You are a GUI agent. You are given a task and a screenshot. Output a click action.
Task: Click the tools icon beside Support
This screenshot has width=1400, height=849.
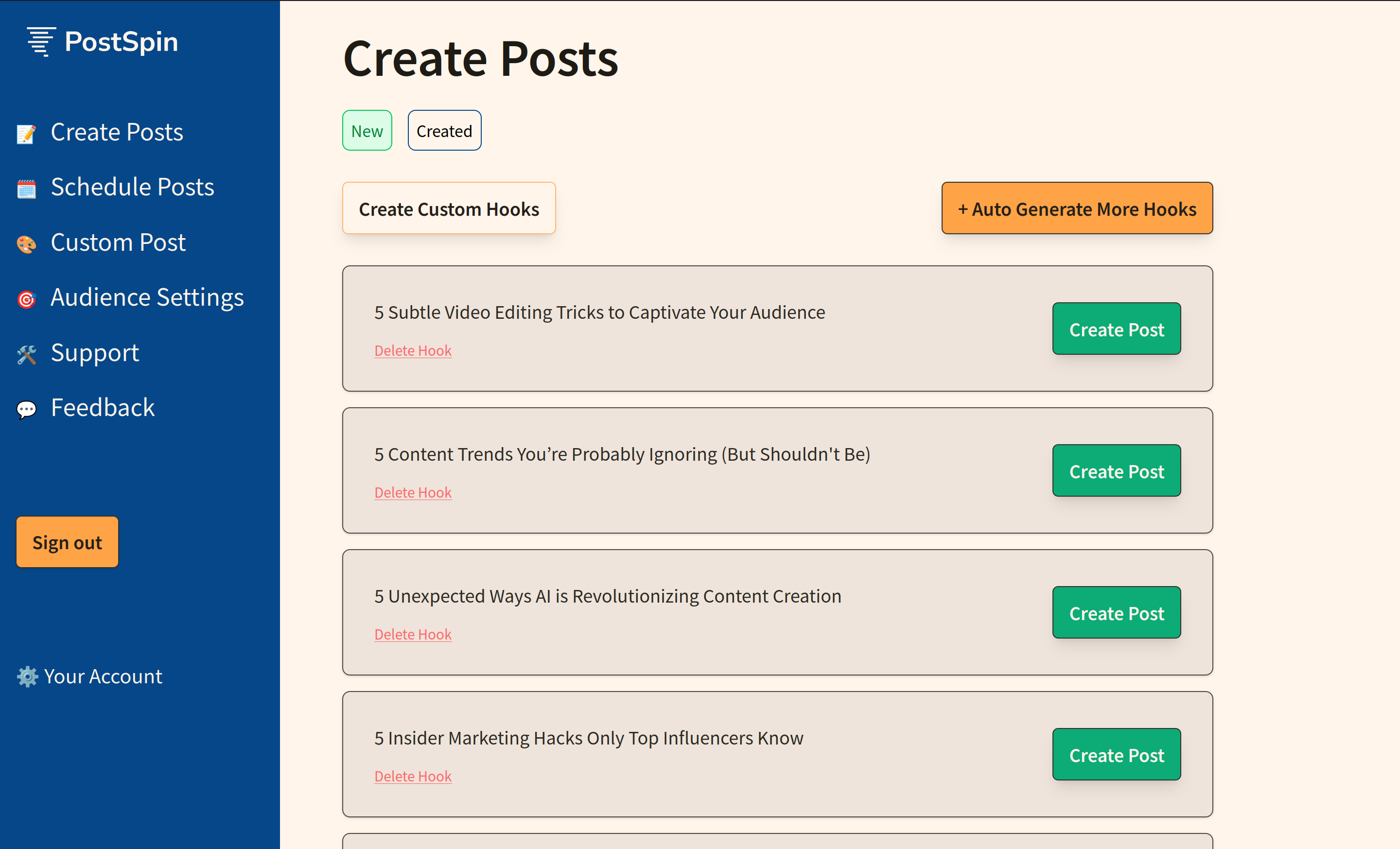pos(26,354)
